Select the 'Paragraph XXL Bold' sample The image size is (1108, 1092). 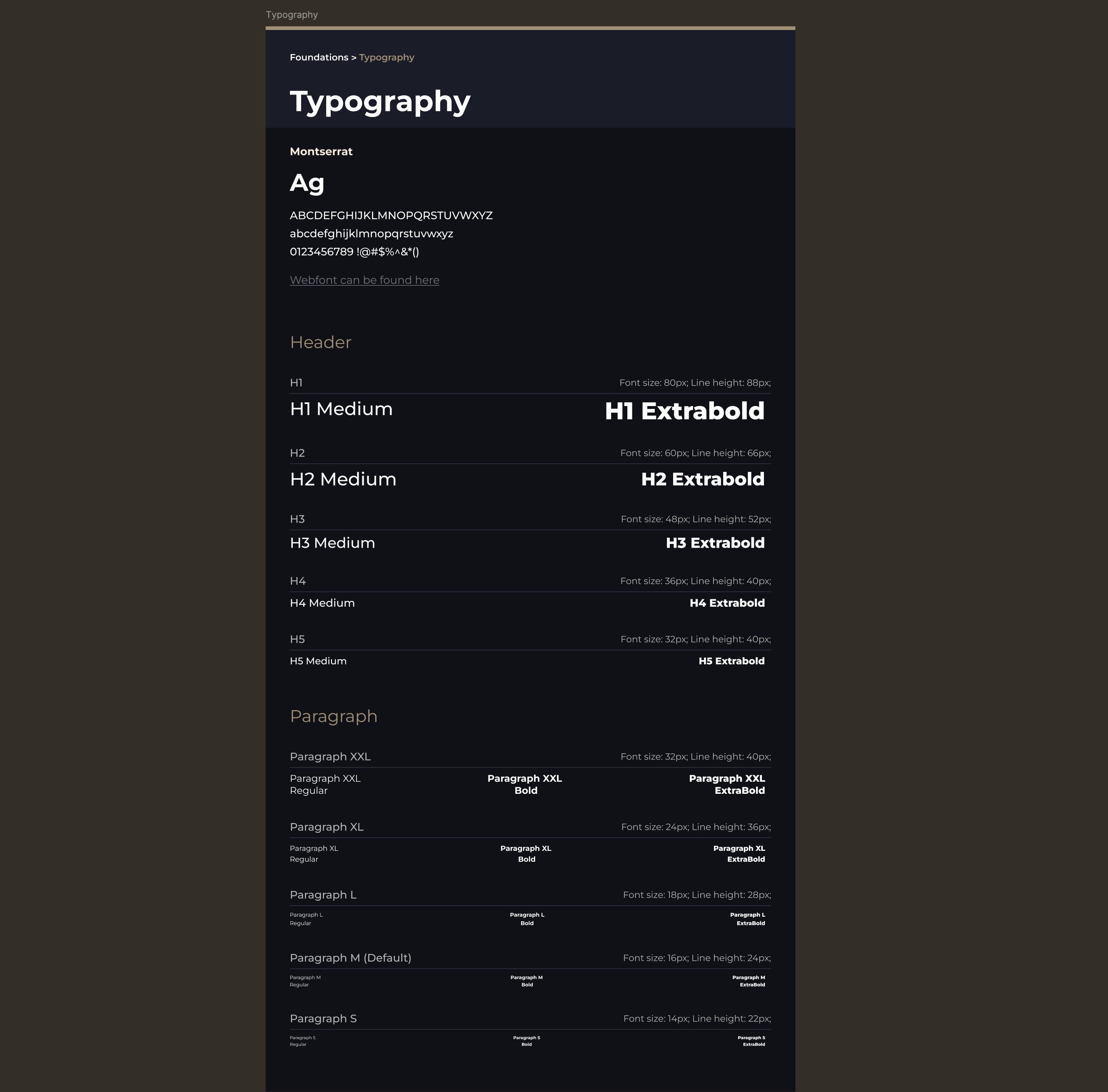(x=525, y=785)
